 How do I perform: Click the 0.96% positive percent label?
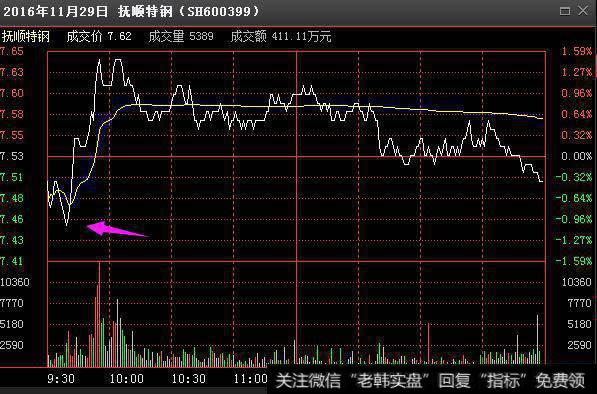click(x=576, y=93)
